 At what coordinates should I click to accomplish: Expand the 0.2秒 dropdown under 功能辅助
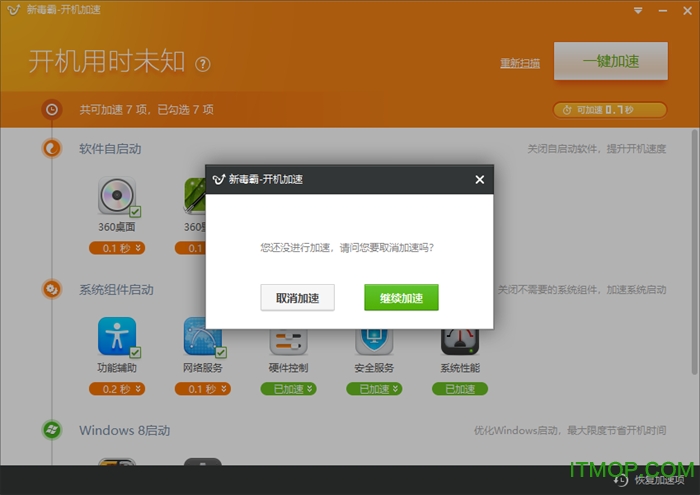pyautogui.click(x=117, y=389)
